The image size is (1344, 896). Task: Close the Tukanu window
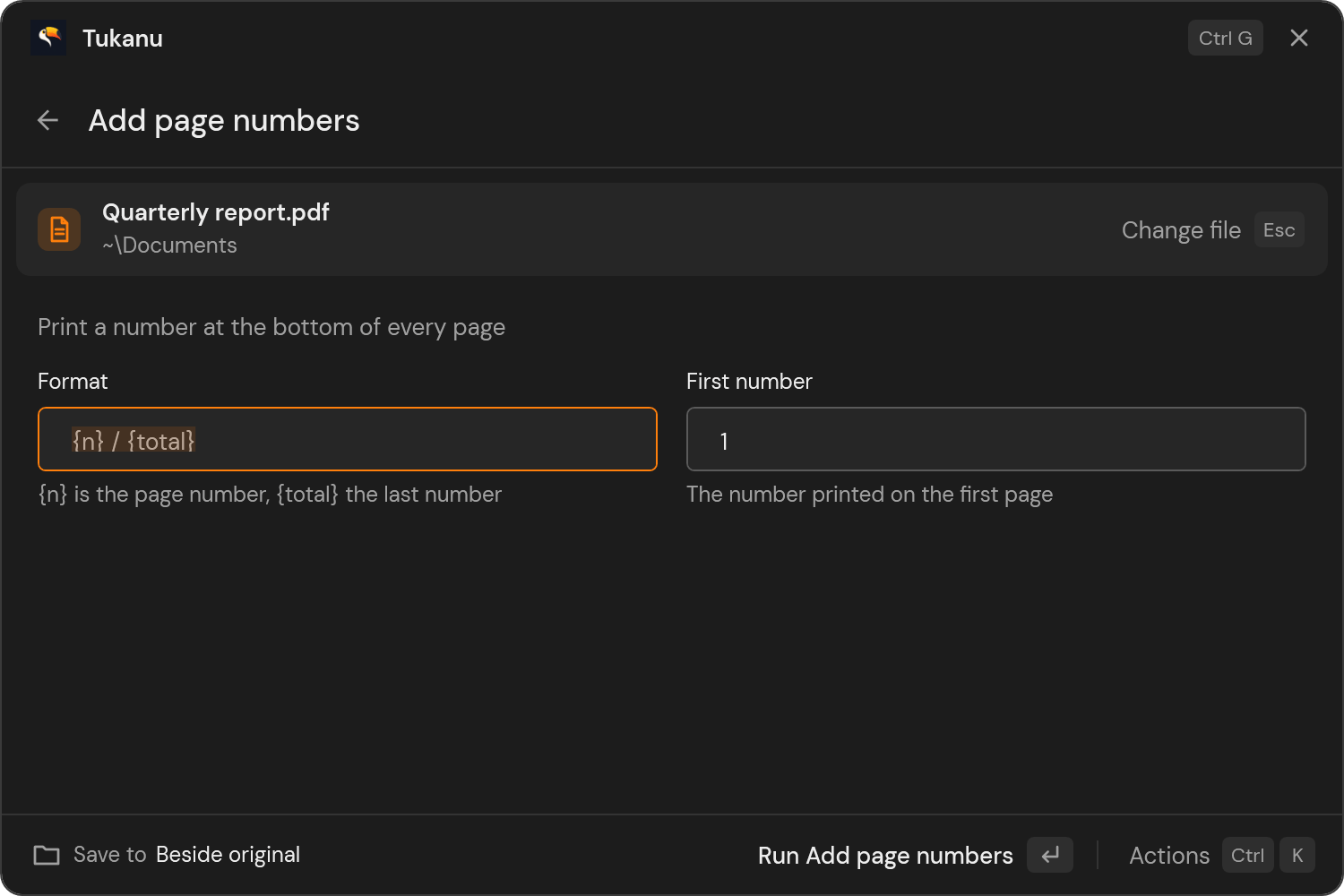(1299, 38)
